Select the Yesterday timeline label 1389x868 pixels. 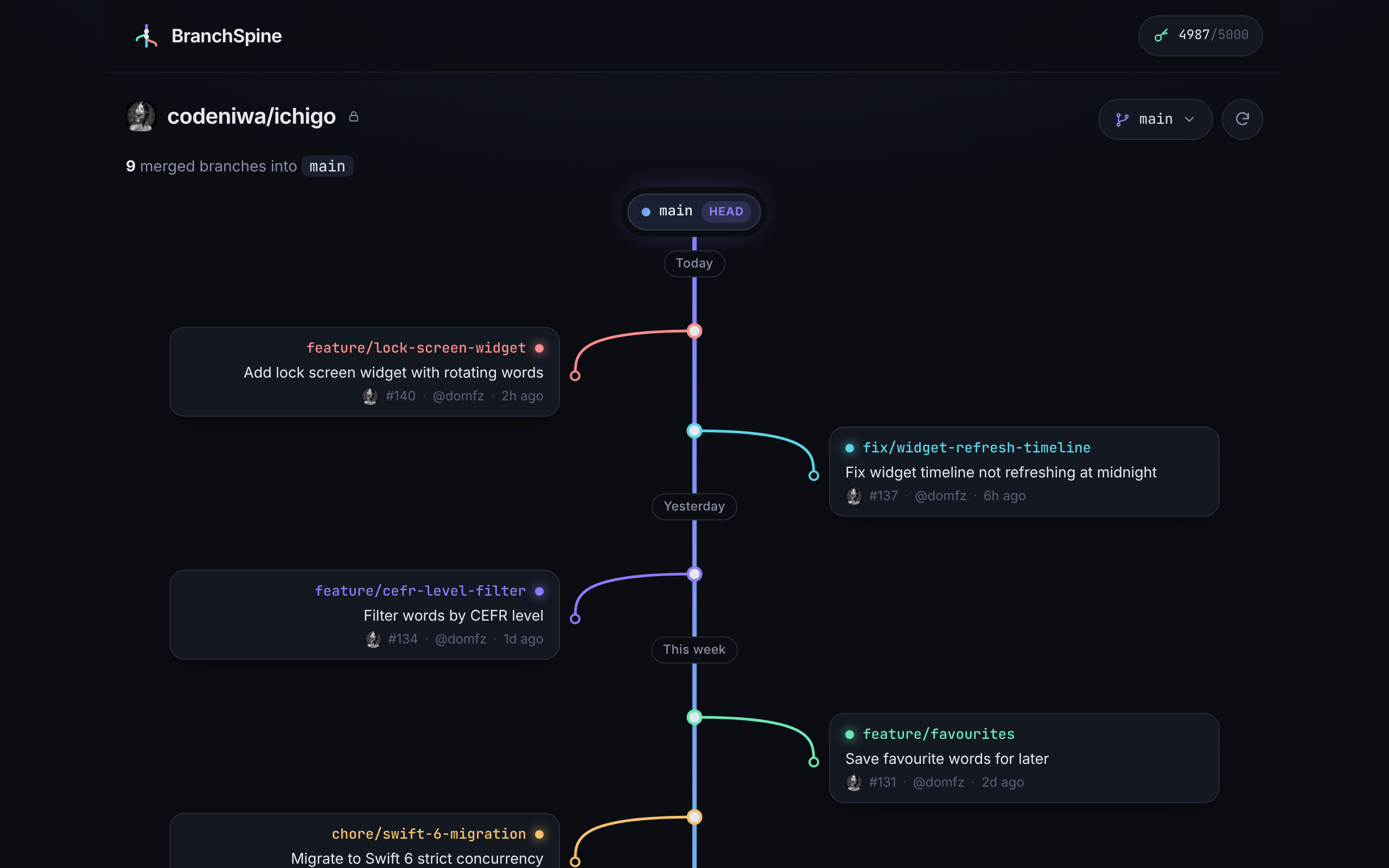tap(694, 506)
